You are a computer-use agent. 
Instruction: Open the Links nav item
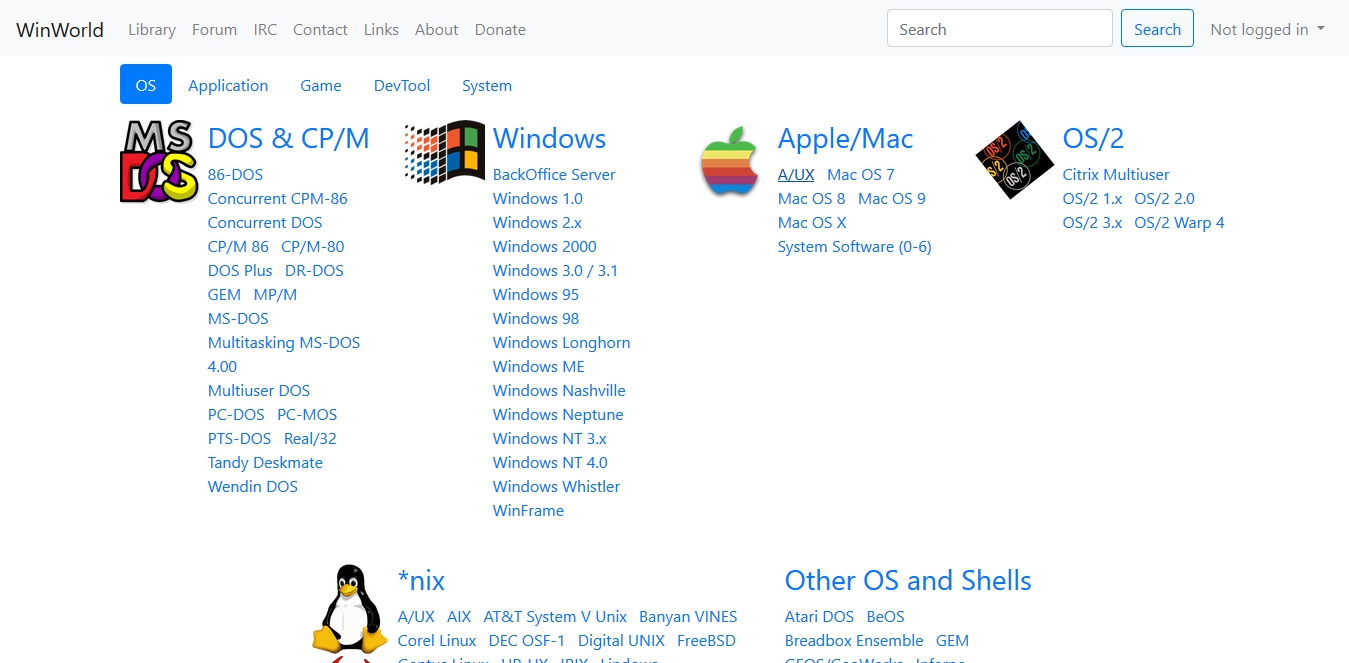(x=381, y=29)
